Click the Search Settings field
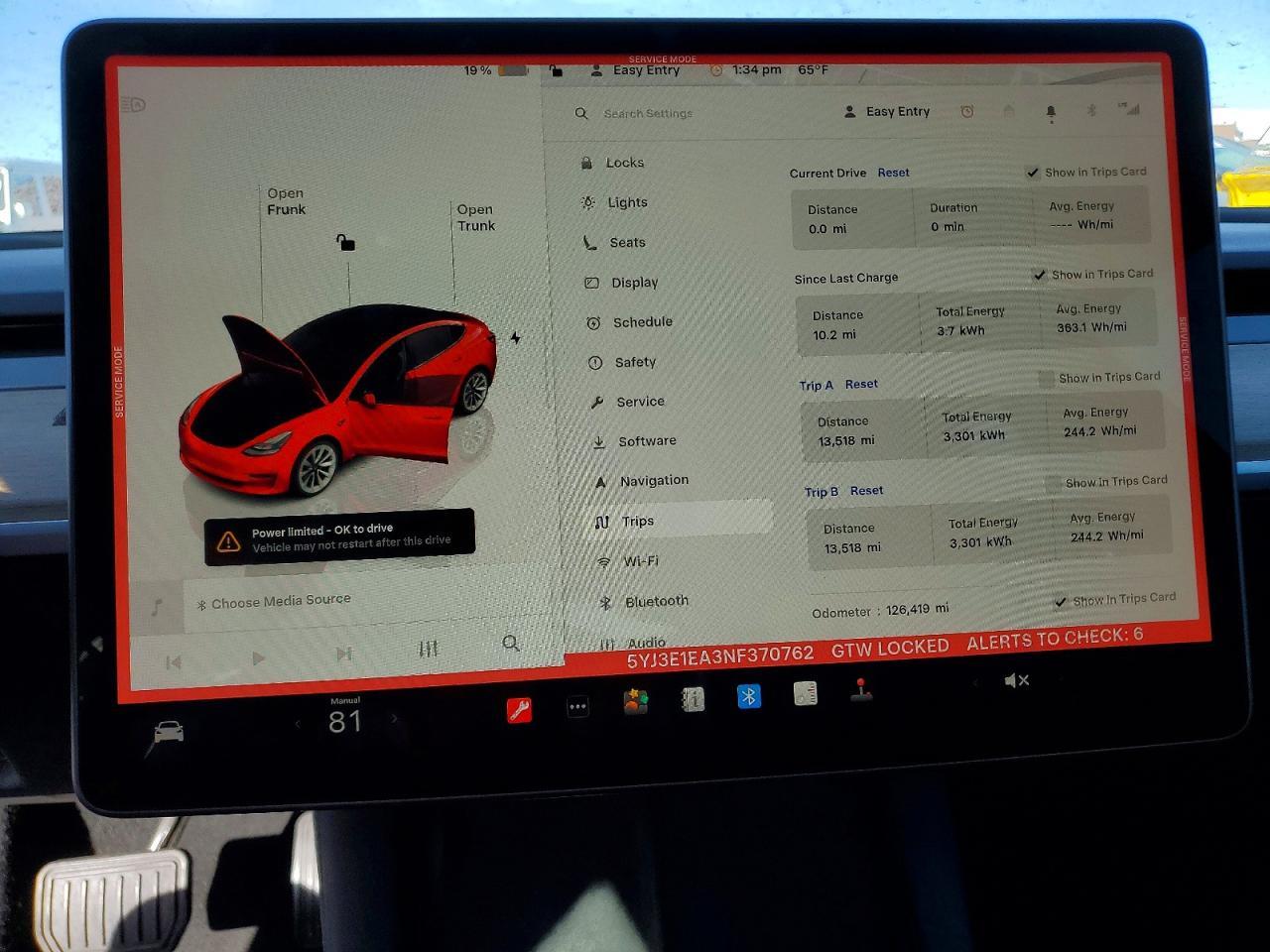The image size is (1270, 952). 649,113
